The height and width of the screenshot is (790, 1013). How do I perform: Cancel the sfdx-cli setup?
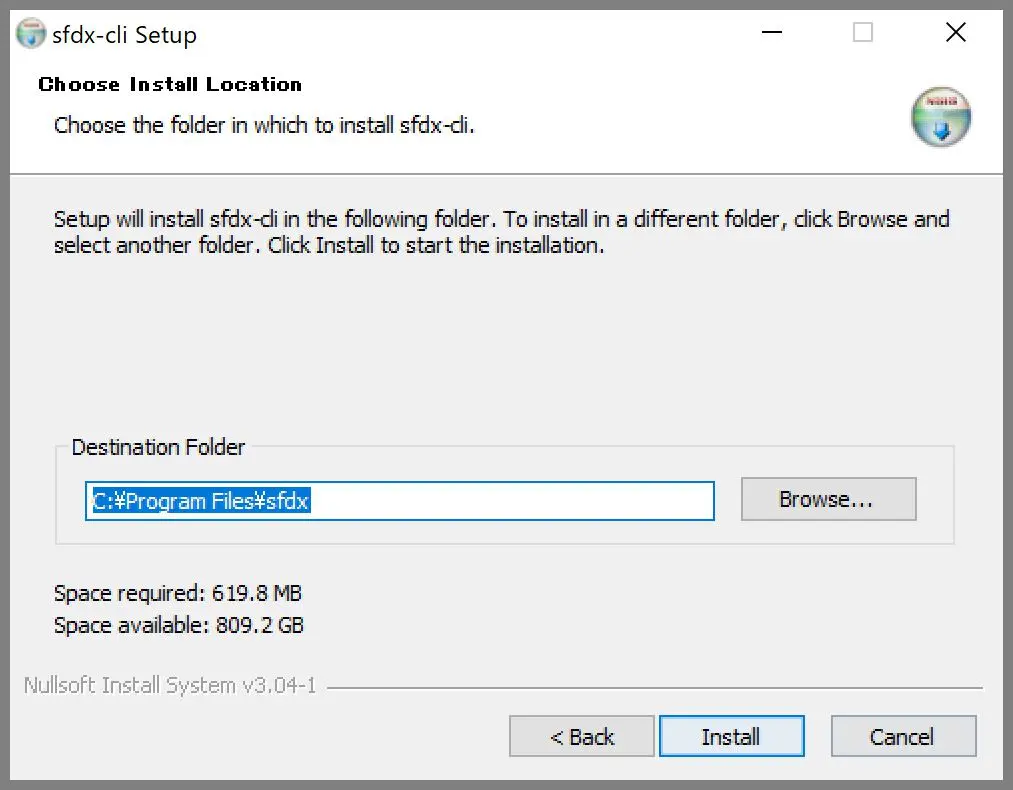[x=902, y=737]
